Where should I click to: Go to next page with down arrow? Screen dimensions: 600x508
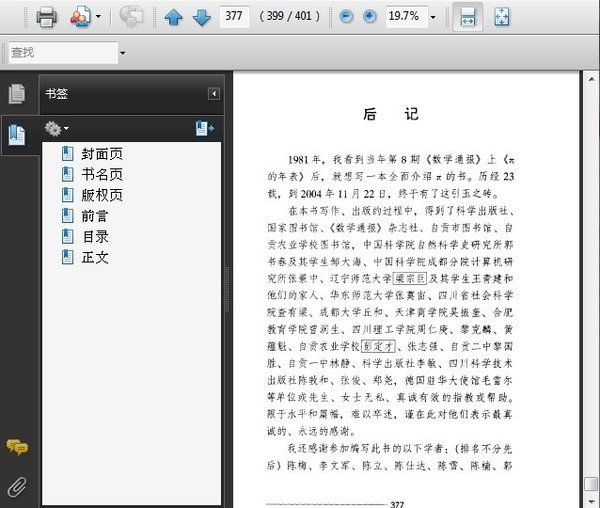tap(201, 17)
